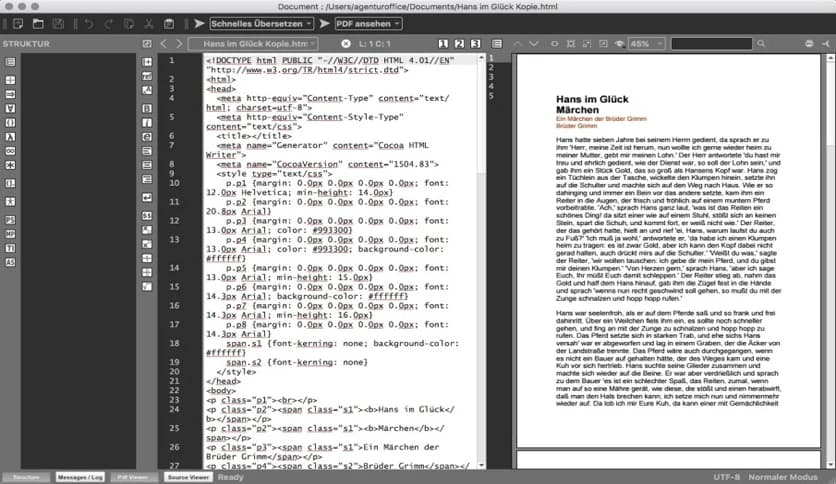Jump to bookmark 2
Viewport: 836px width, 484px height.
[459, 44]
